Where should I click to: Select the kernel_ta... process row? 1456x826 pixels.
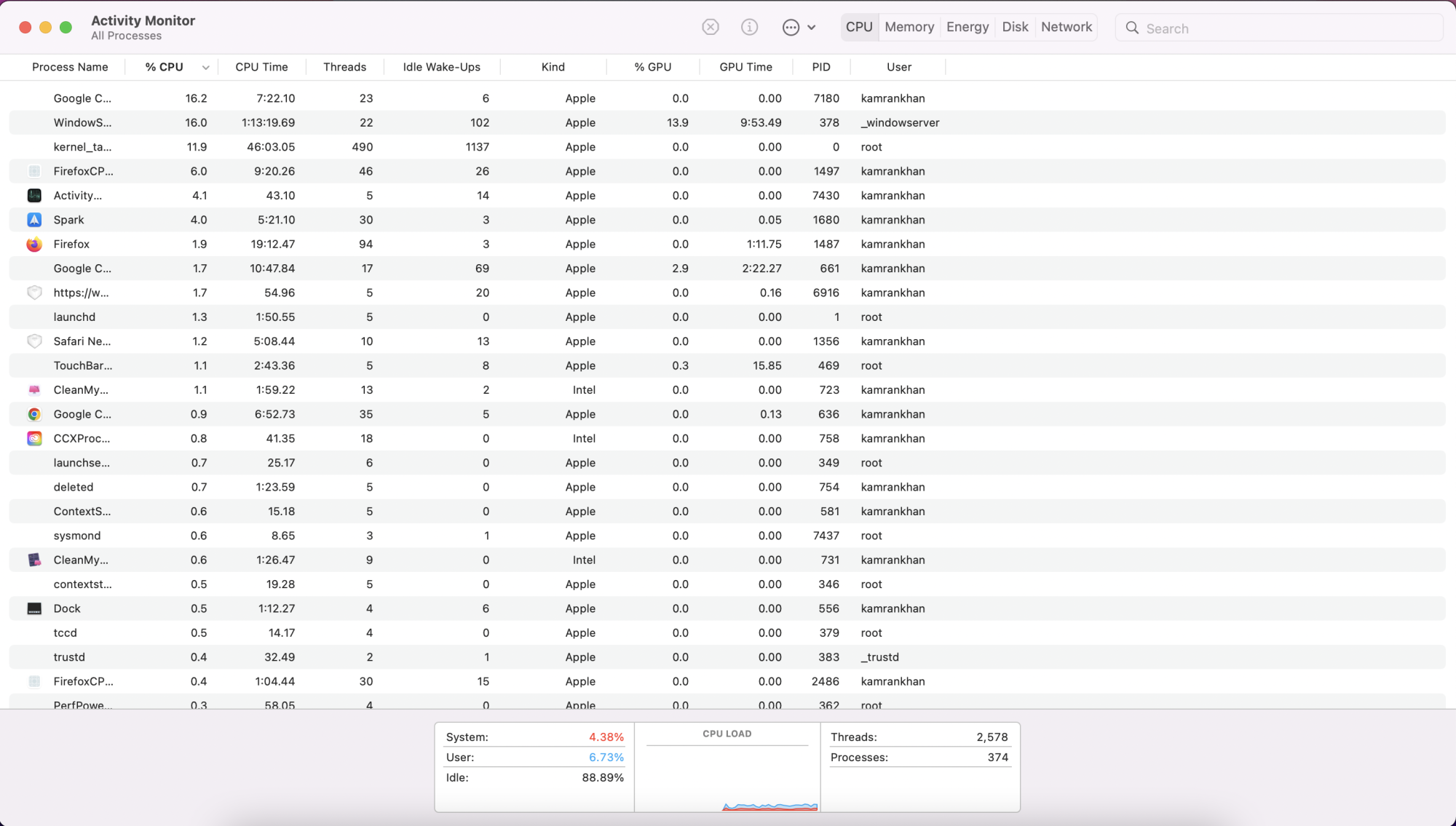point(727,147)
